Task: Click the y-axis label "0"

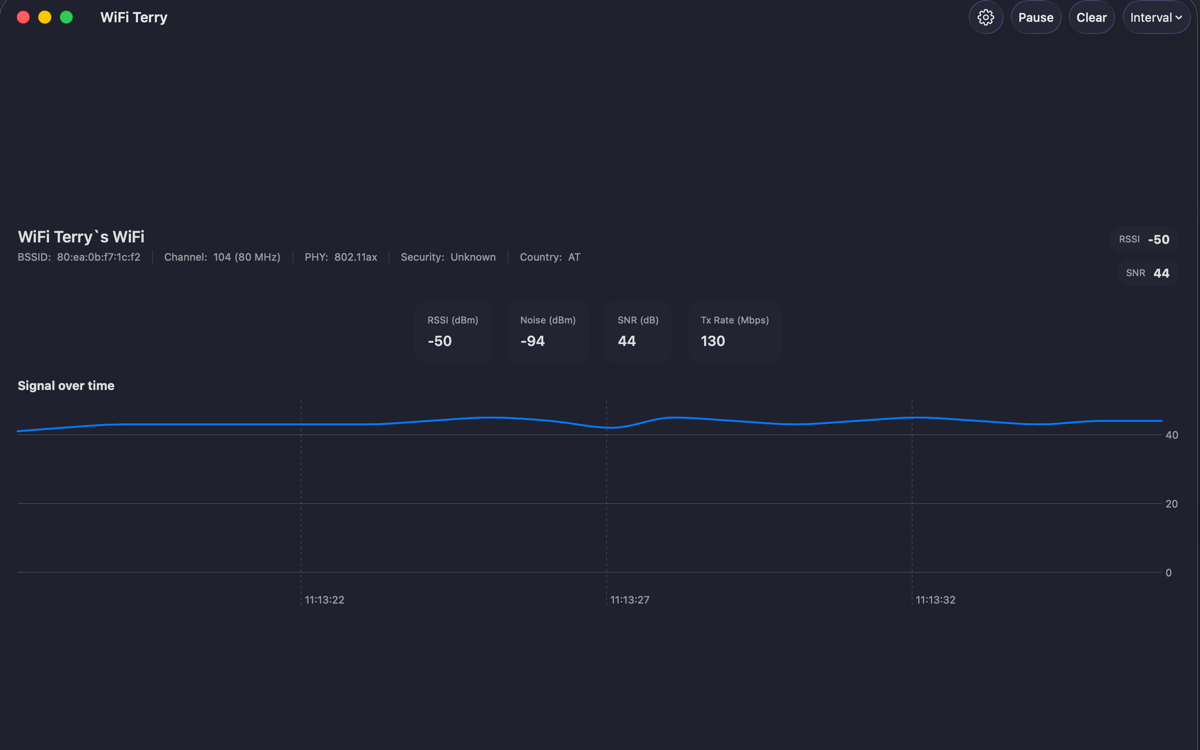Action: pyautogui.click(x=1169, y=573)
